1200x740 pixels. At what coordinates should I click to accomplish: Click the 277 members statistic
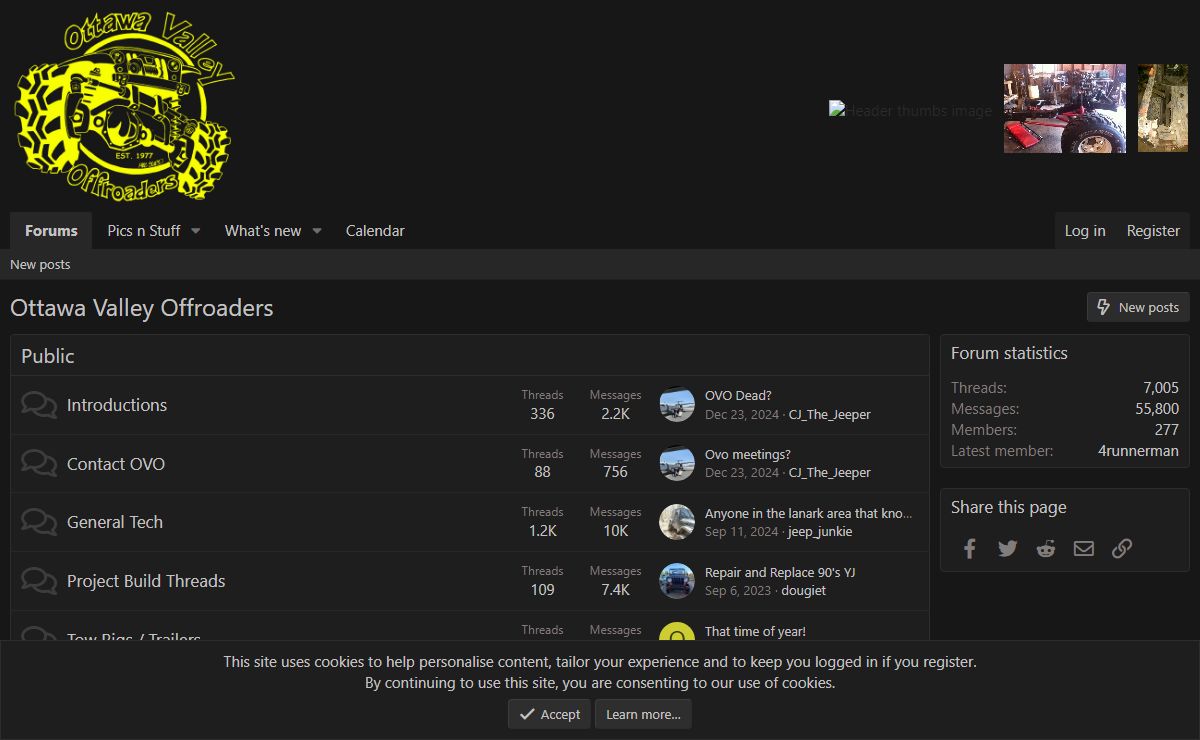point(1167,430)
